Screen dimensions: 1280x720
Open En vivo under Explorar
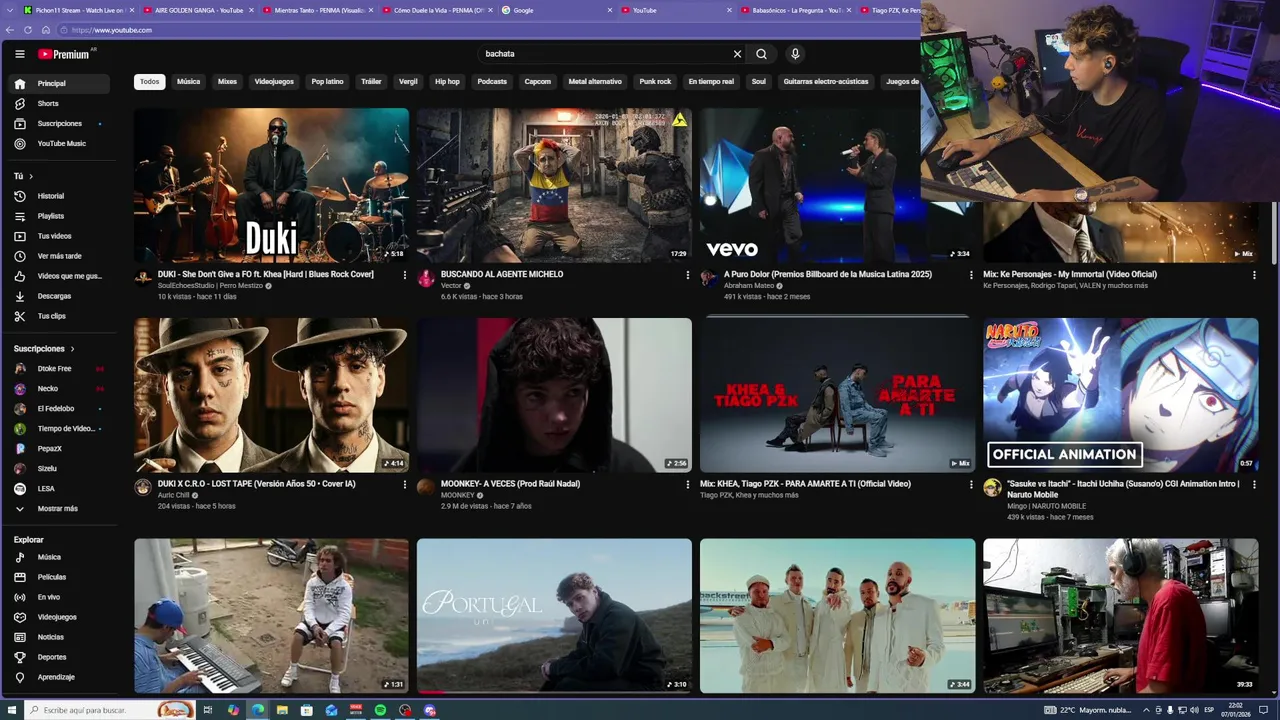60,597
